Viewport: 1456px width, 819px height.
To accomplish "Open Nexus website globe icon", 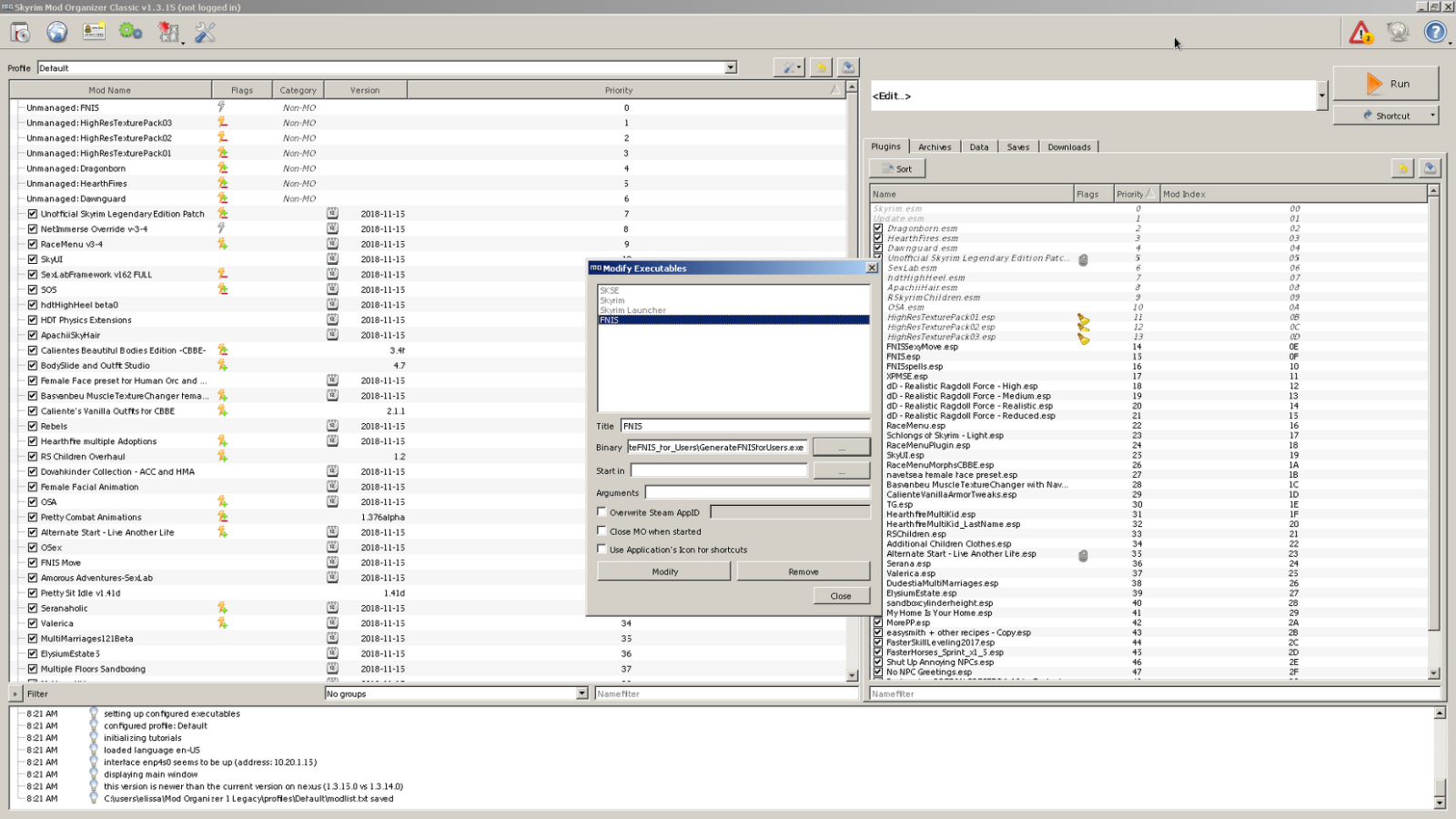I will click(57, 33).
